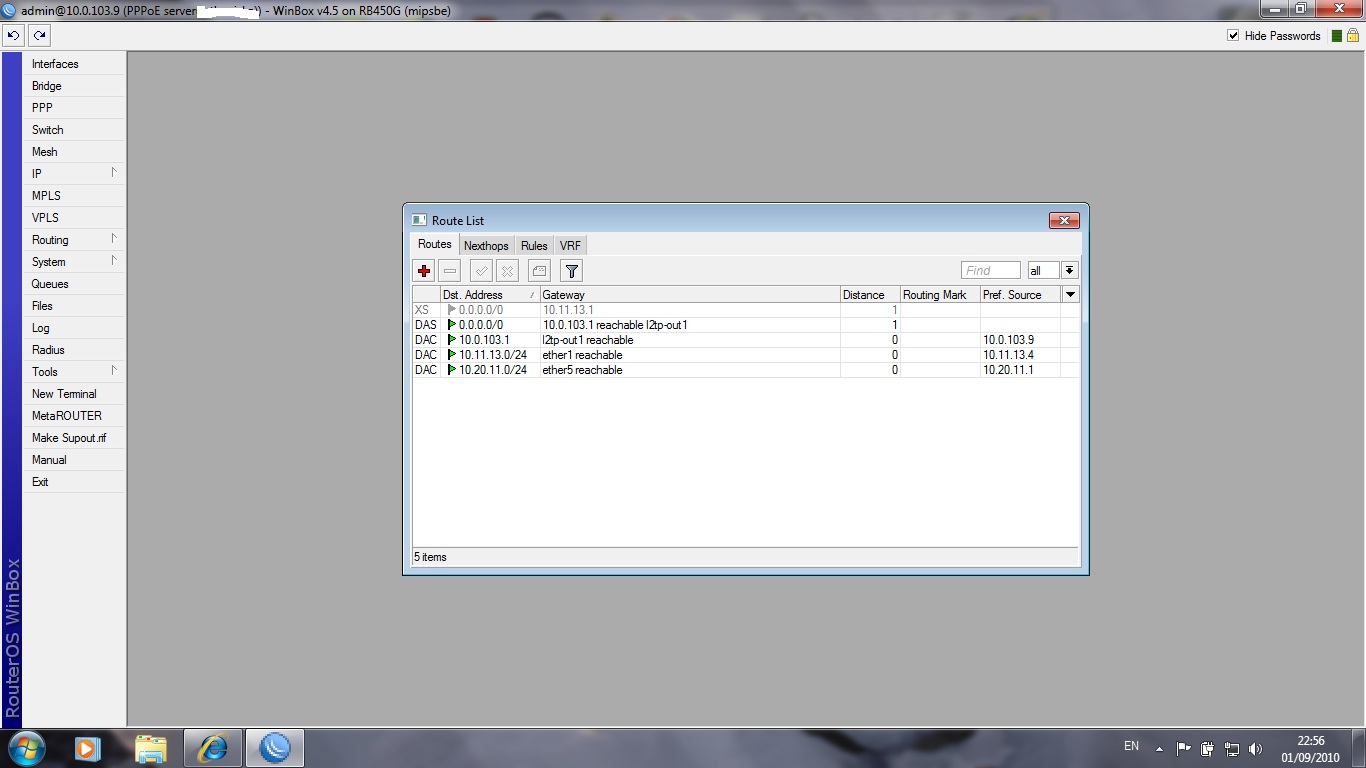
Task: Open the volume control in the tray
Action: 1255,749
